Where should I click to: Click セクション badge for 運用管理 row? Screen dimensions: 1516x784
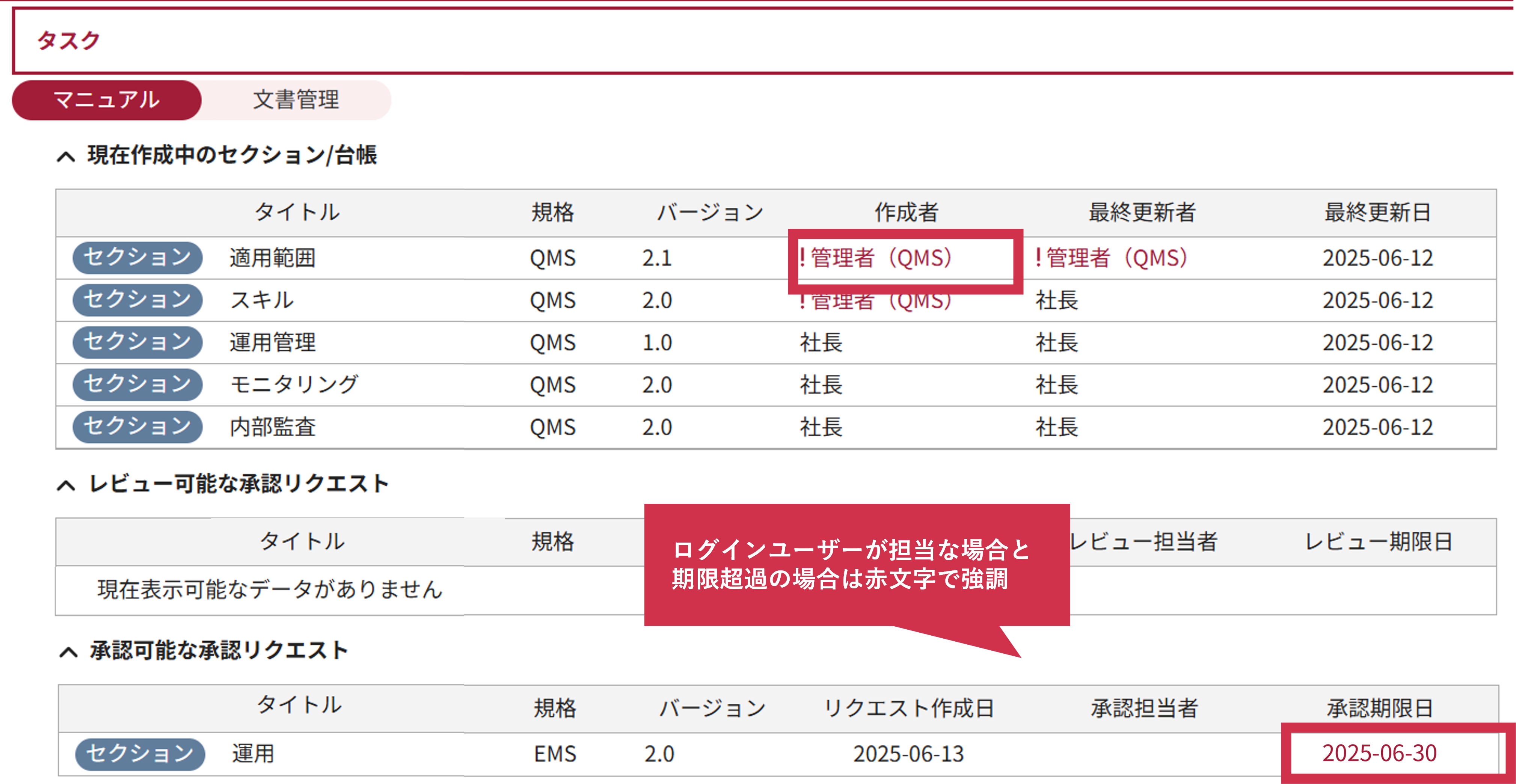point(137,342)
